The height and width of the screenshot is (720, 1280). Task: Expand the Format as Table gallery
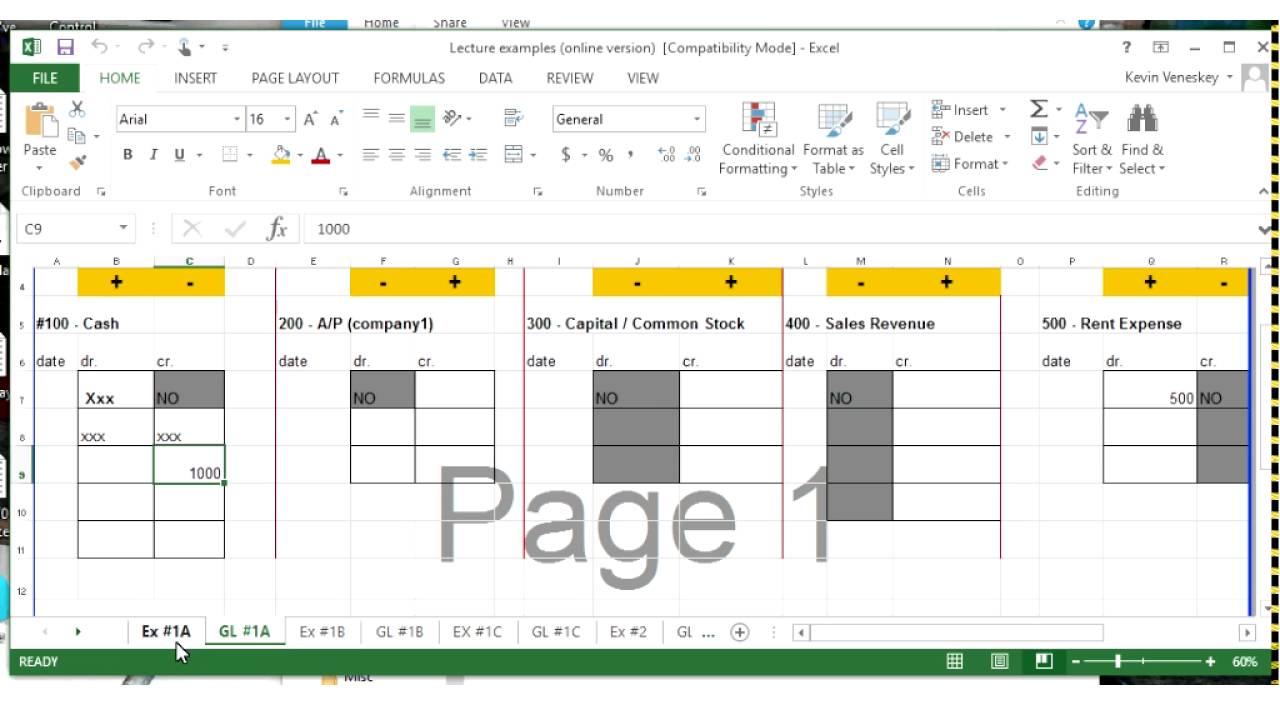[x=833, y=139]
